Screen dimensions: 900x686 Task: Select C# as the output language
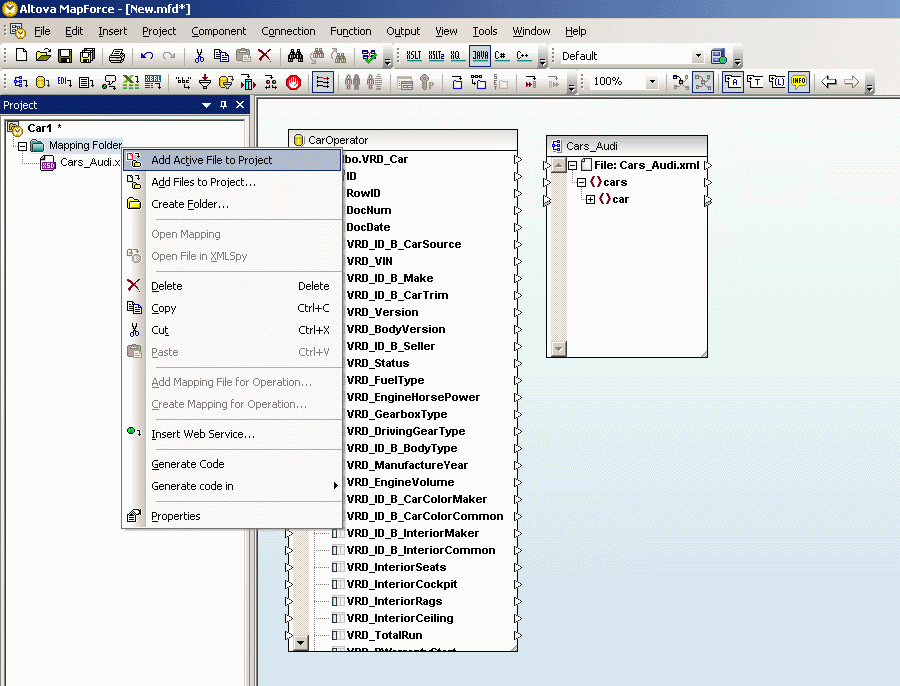point(501,56)
